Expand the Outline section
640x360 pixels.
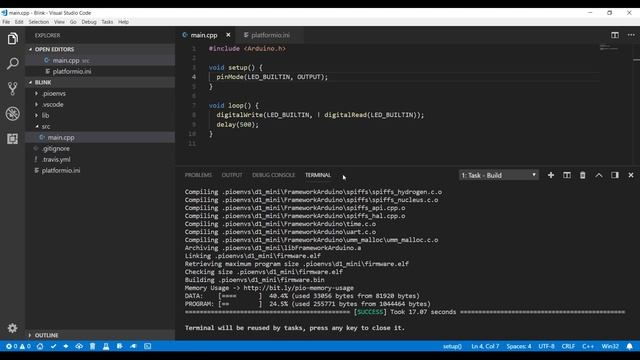[x=100, y=335]
